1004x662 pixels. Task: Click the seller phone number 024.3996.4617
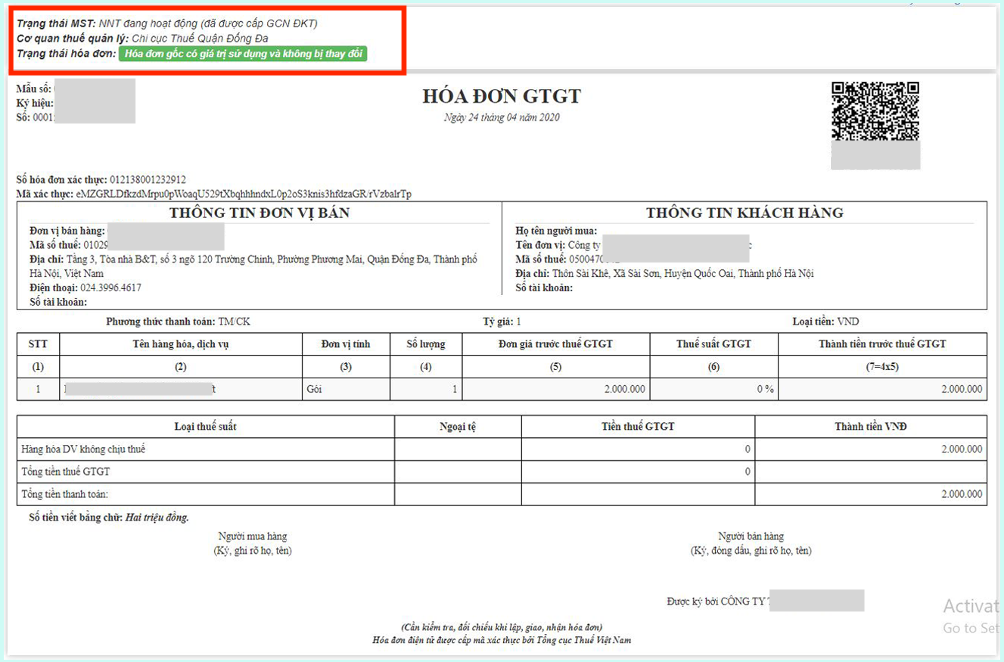111,287
